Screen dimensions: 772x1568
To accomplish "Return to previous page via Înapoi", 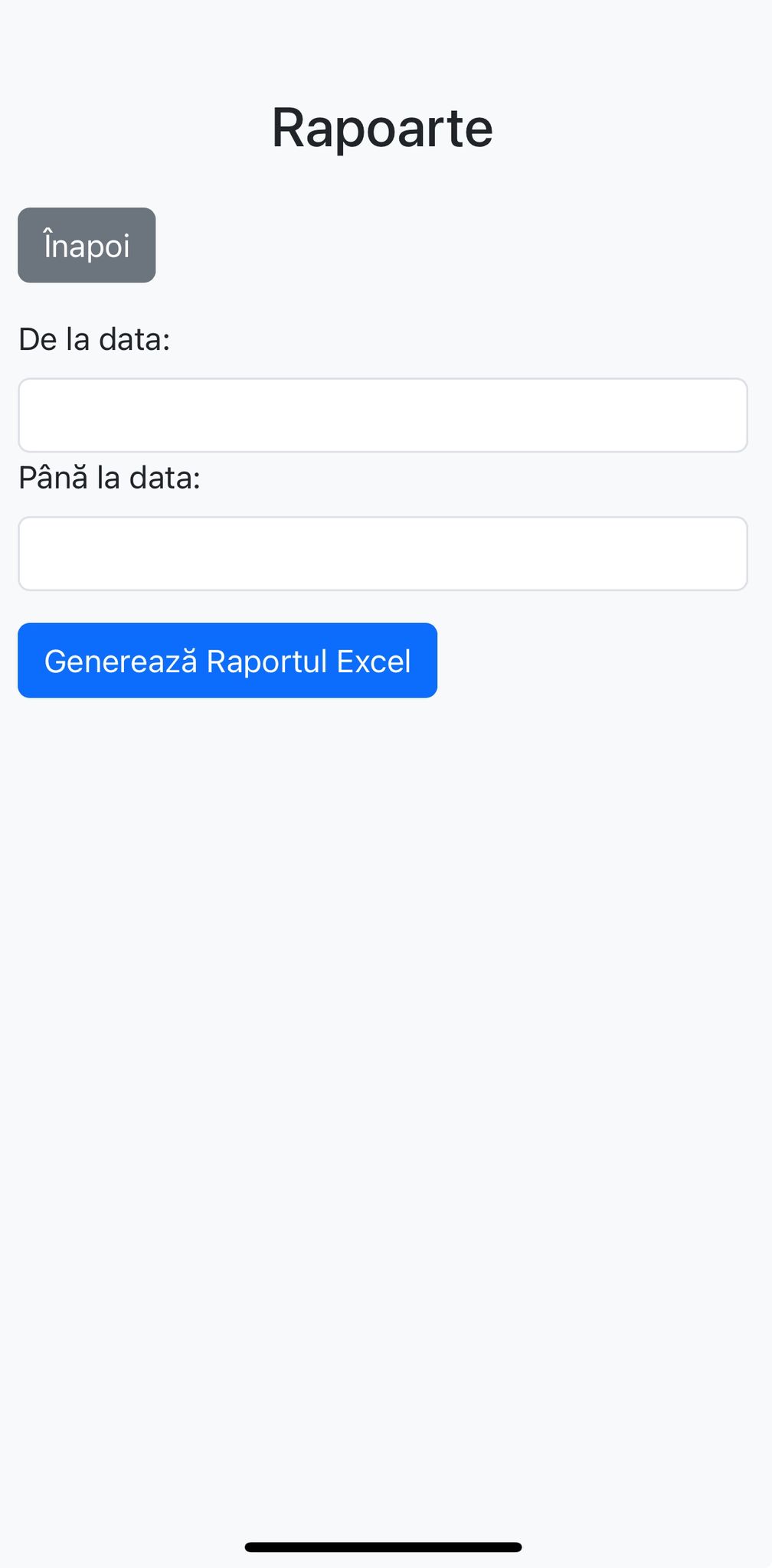I will click(x=87, y=245).
